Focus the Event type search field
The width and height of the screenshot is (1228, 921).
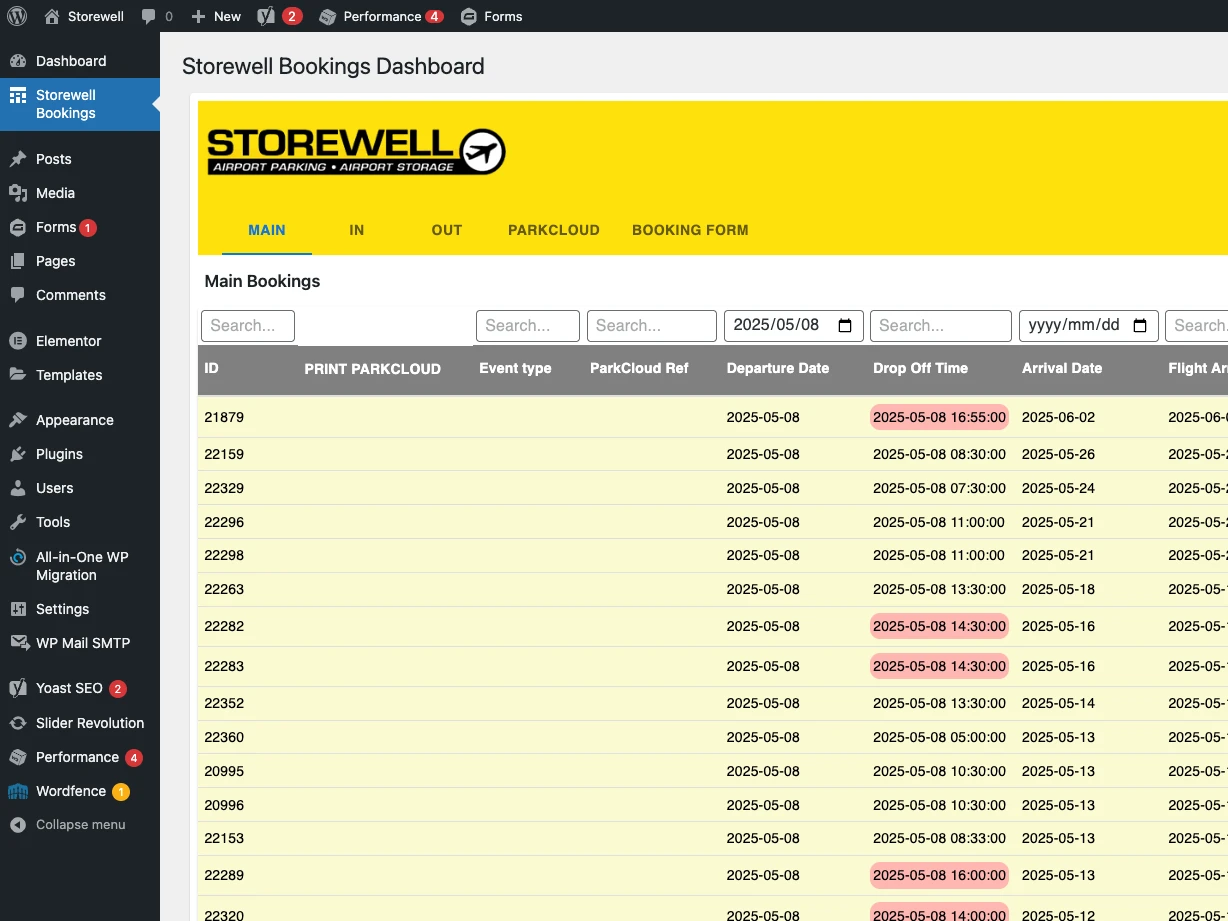point(528,326)
